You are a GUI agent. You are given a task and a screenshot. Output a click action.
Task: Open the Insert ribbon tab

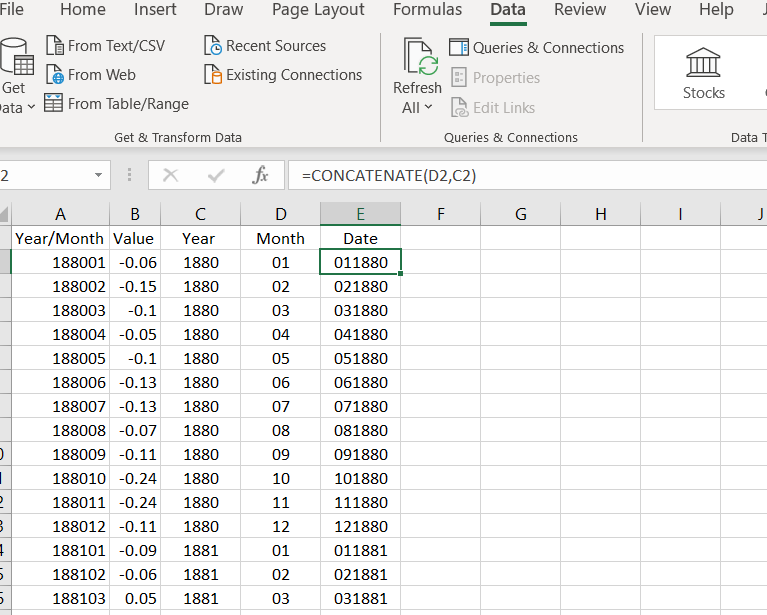tap(155, 10)
